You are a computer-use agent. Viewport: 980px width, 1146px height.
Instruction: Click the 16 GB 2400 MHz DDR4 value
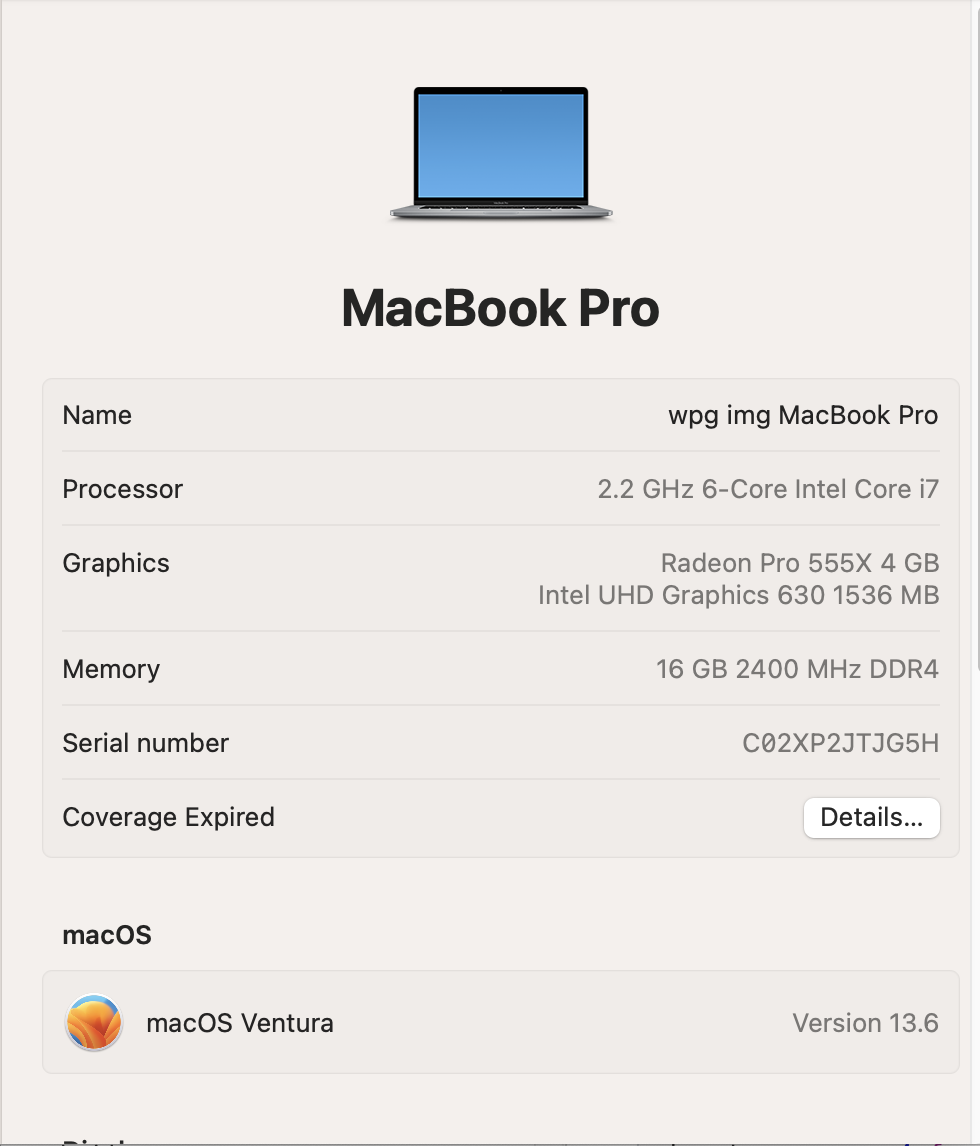(x=797, y=669)
